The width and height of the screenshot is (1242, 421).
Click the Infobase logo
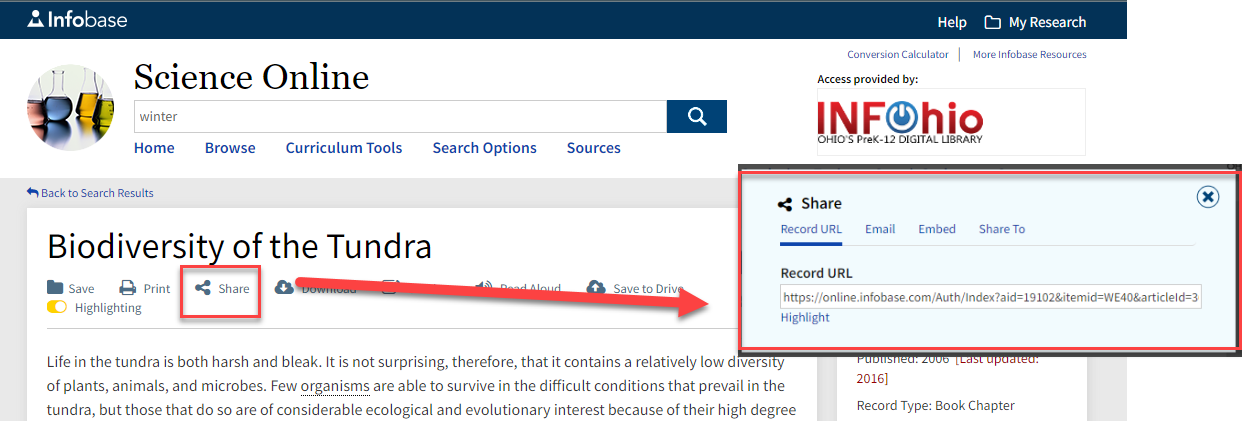(x=77, y=19)
